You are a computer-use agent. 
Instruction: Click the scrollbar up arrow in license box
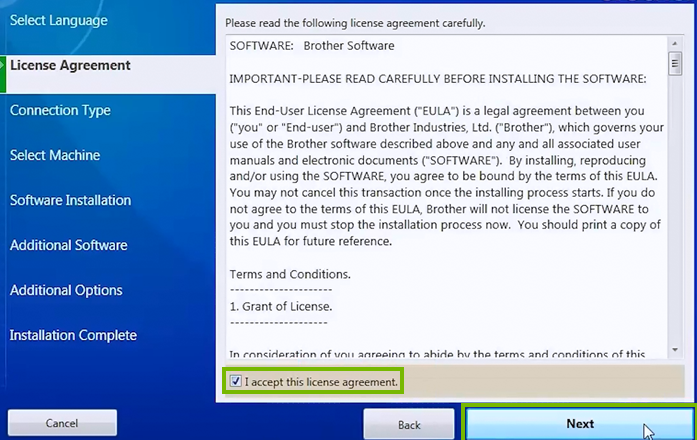[677, 43]
